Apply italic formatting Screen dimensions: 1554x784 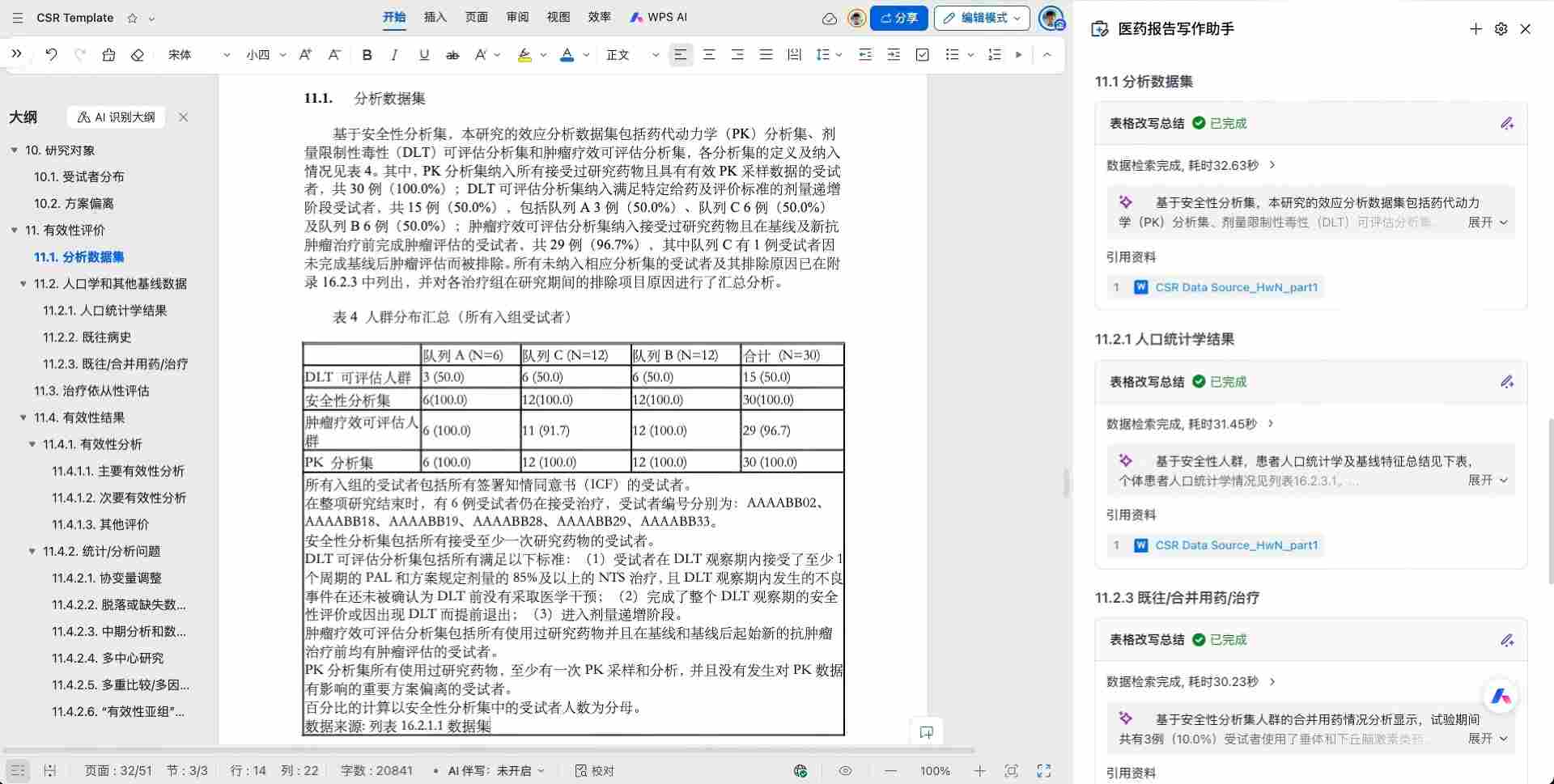[394, 54]
